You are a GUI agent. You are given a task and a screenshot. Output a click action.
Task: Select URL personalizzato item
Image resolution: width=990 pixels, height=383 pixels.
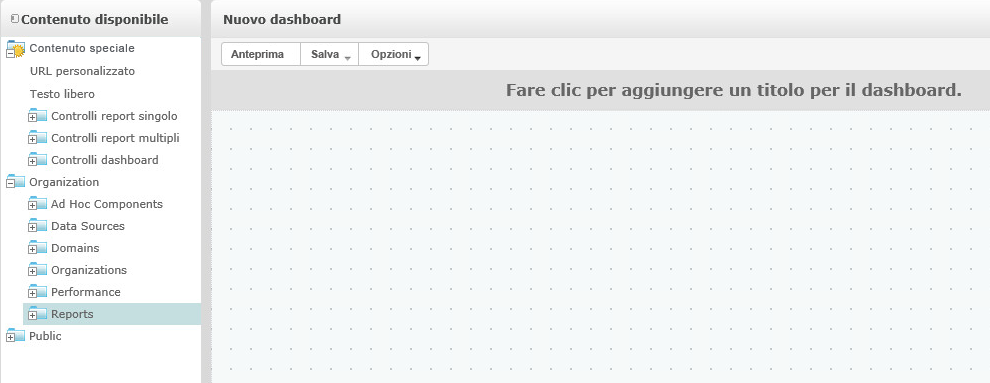pos(82,71)
